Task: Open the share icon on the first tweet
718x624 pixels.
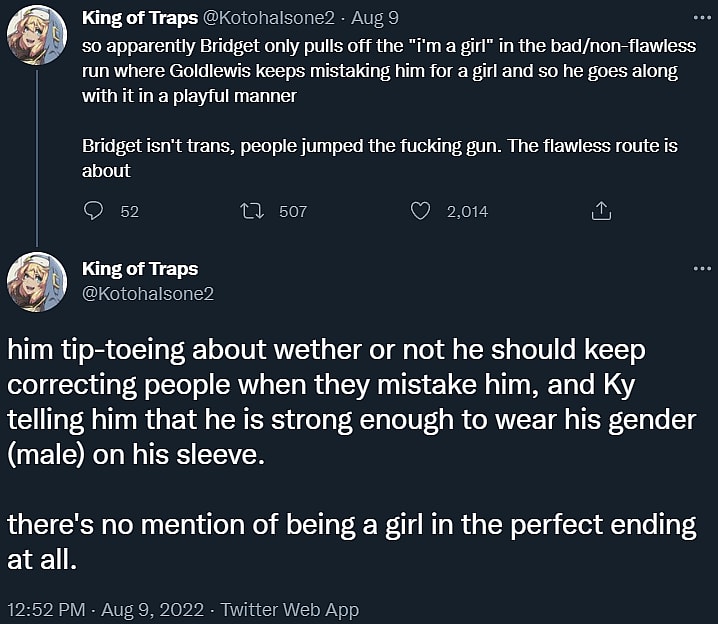Action: (x=601, y=211)
